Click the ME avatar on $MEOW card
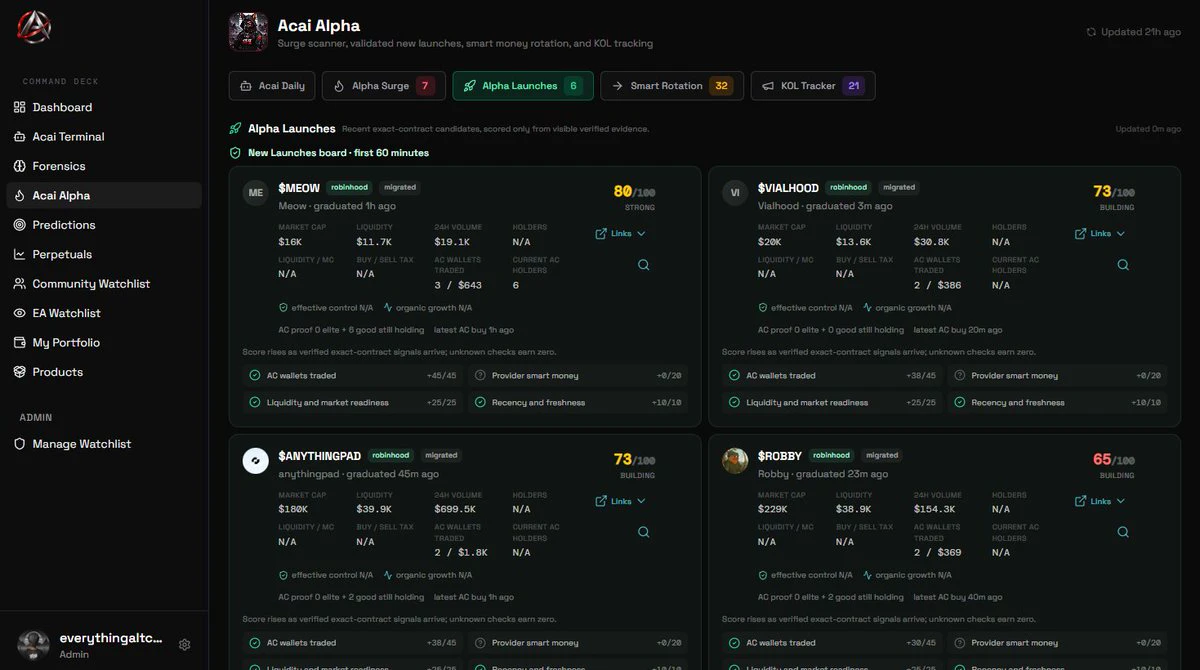 (x=256, y=193)
